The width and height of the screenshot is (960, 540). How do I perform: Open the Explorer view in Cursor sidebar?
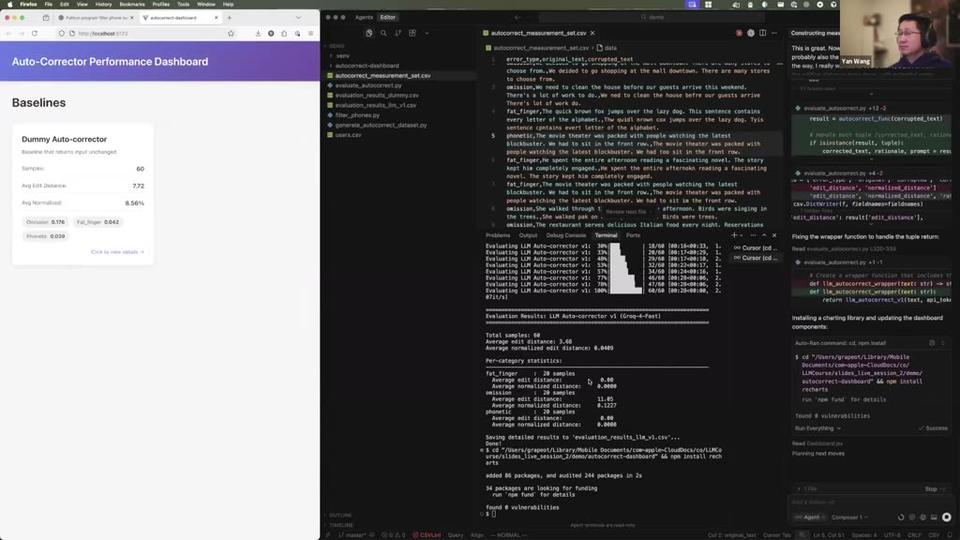[x=369, y=33]
